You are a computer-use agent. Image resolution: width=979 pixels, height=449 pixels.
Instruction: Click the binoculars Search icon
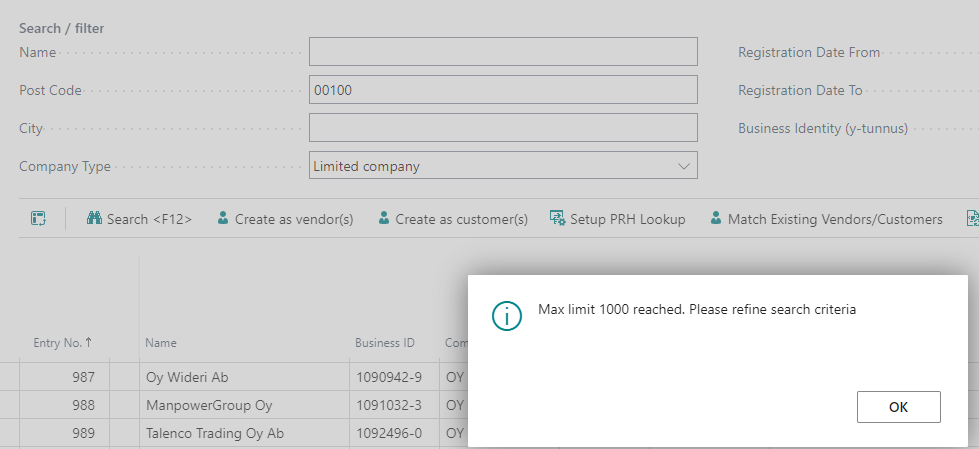click(x=94, y=219)
